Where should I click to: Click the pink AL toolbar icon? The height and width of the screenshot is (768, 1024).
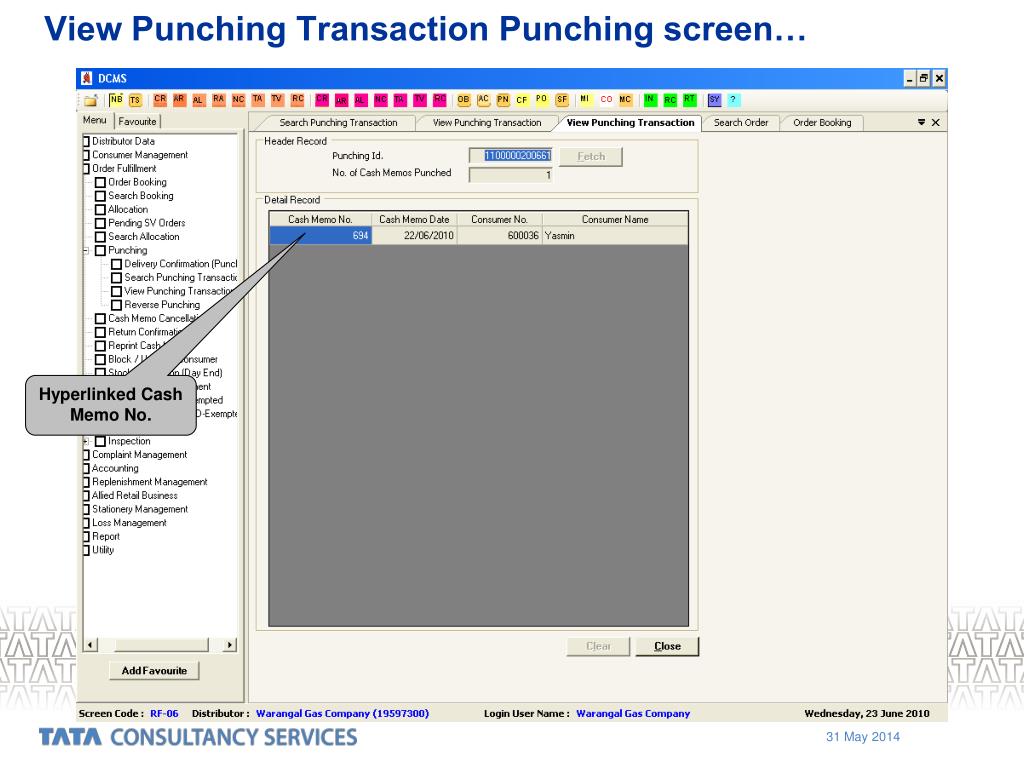click(x=360, y=100)
